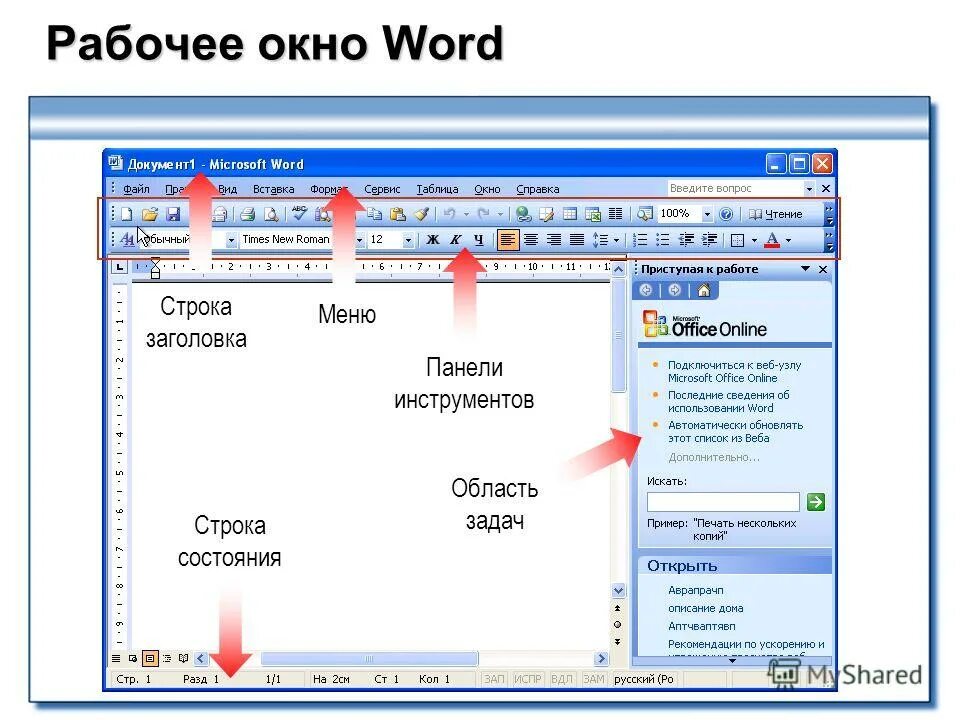Open Print Preview icon
This screenshot has height=720, width=960.
271,214
